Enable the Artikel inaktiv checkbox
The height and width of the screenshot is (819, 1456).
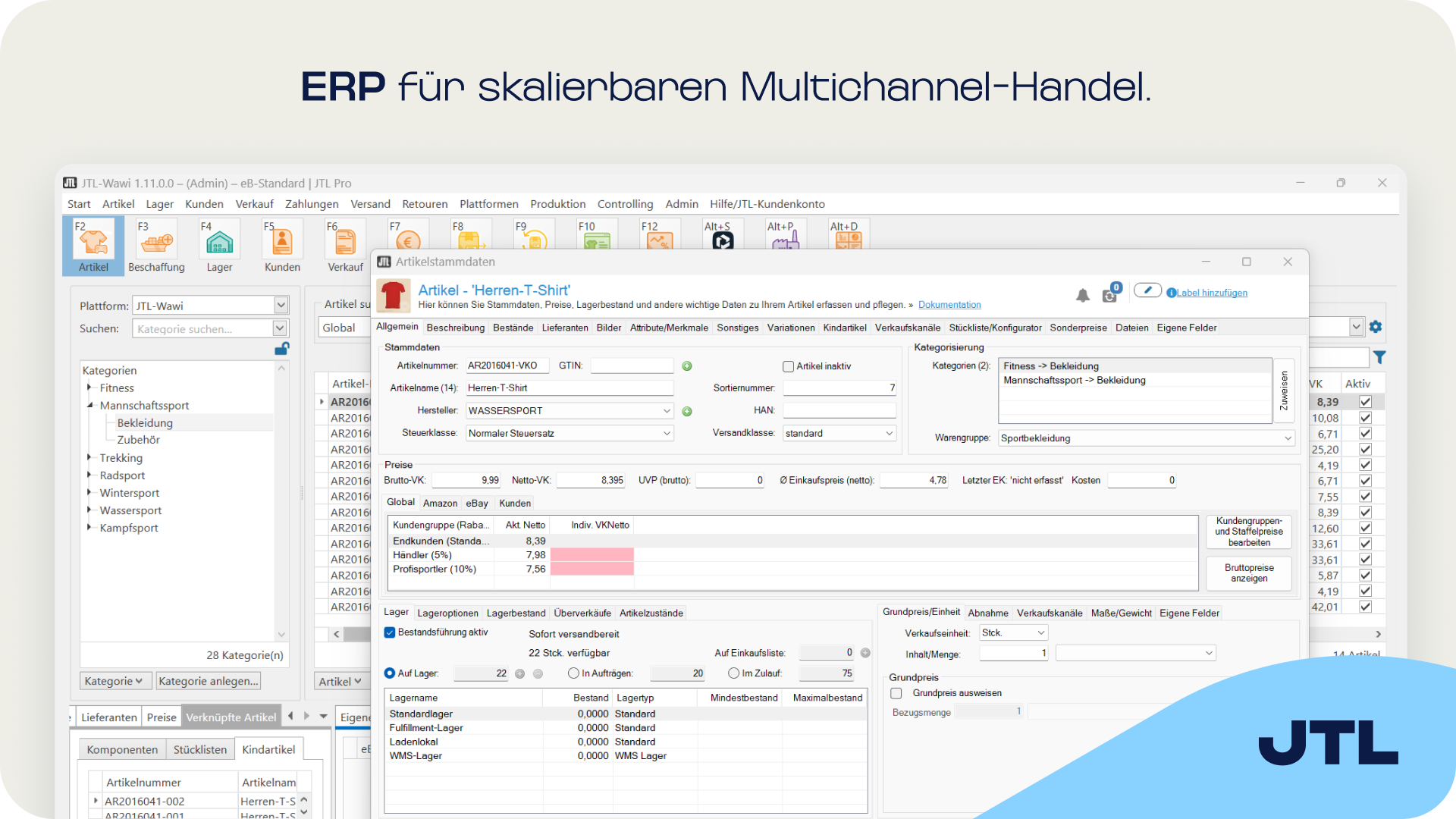click(x=788, y=366)
